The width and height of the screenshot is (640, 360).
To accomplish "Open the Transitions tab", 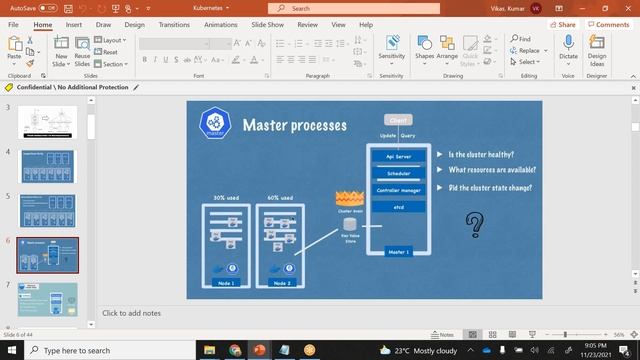I will [174, 24].
